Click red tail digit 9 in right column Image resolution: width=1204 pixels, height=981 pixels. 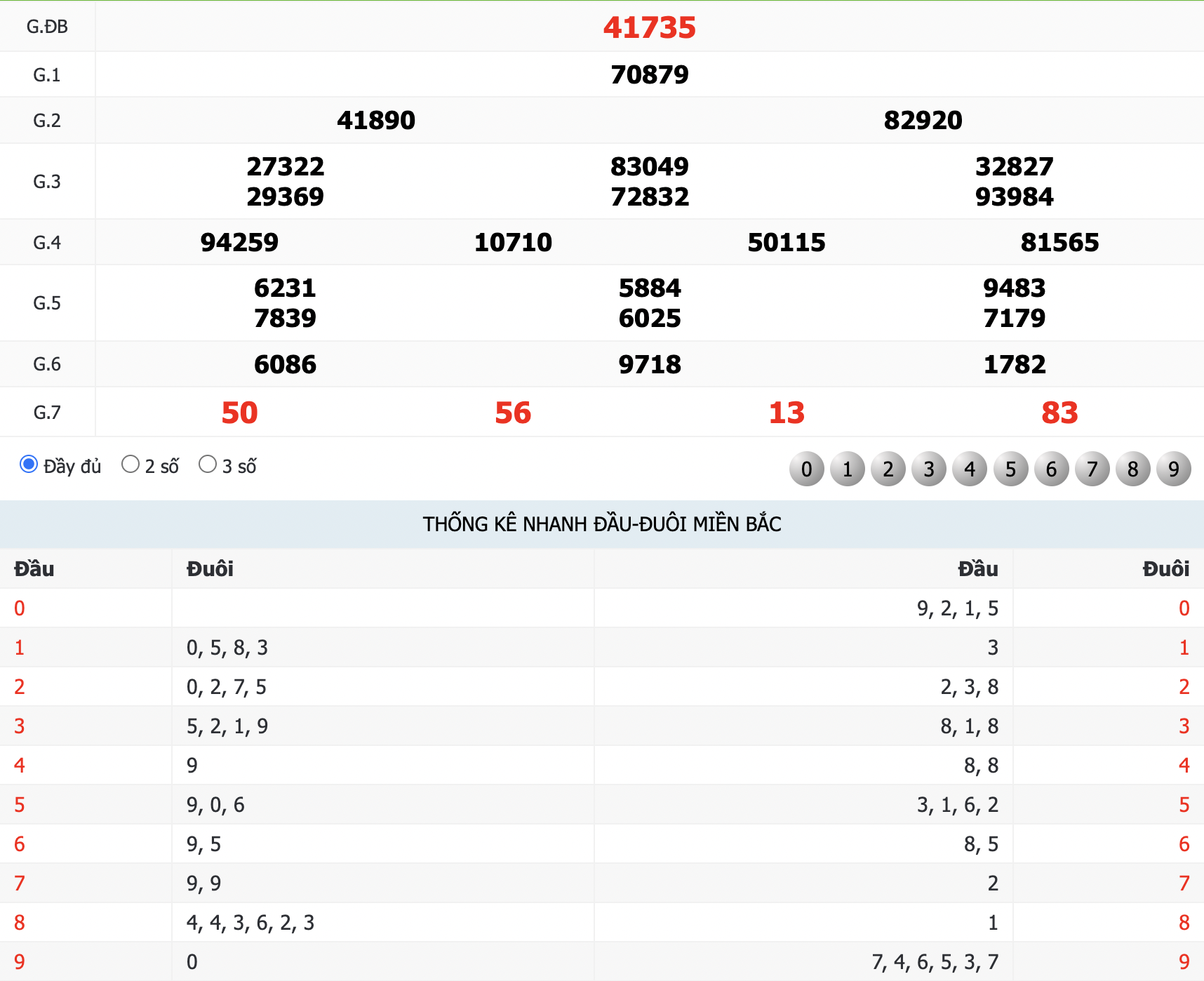point(1184,962)
